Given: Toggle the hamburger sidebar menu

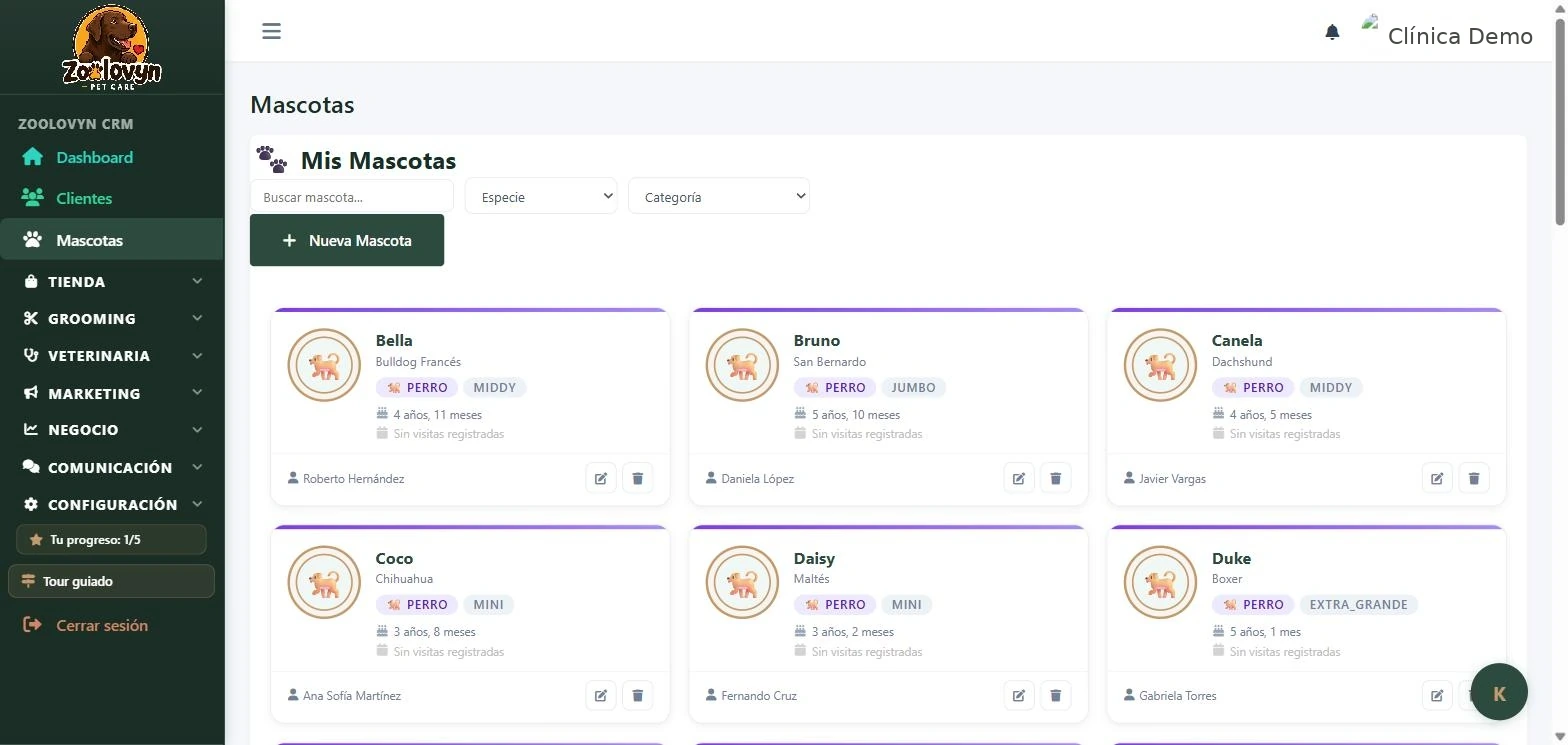Looking at the screenshot, I should [271, 31].
